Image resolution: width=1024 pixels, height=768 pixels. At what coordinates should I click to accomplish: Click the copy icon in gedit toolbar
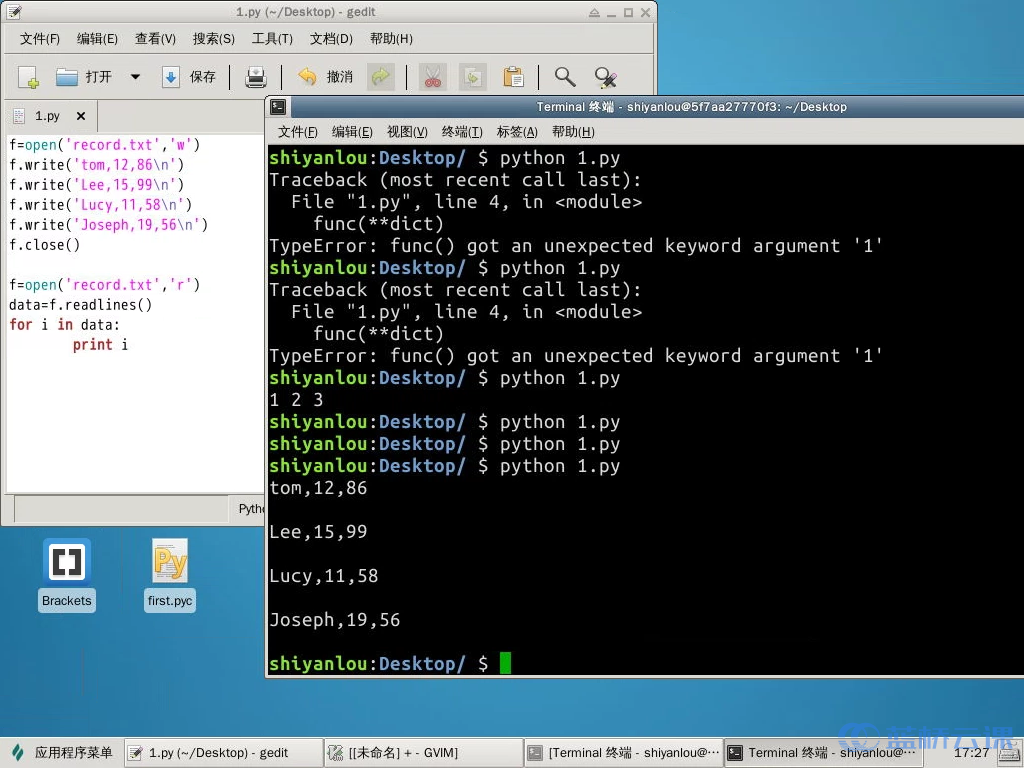click(473, 77)
